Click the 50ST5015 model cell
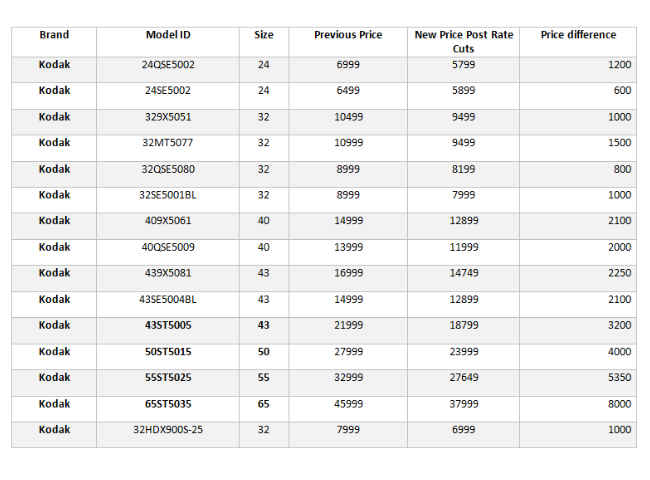The height and width of the screenshot is (480, 650). click(168, 352)
